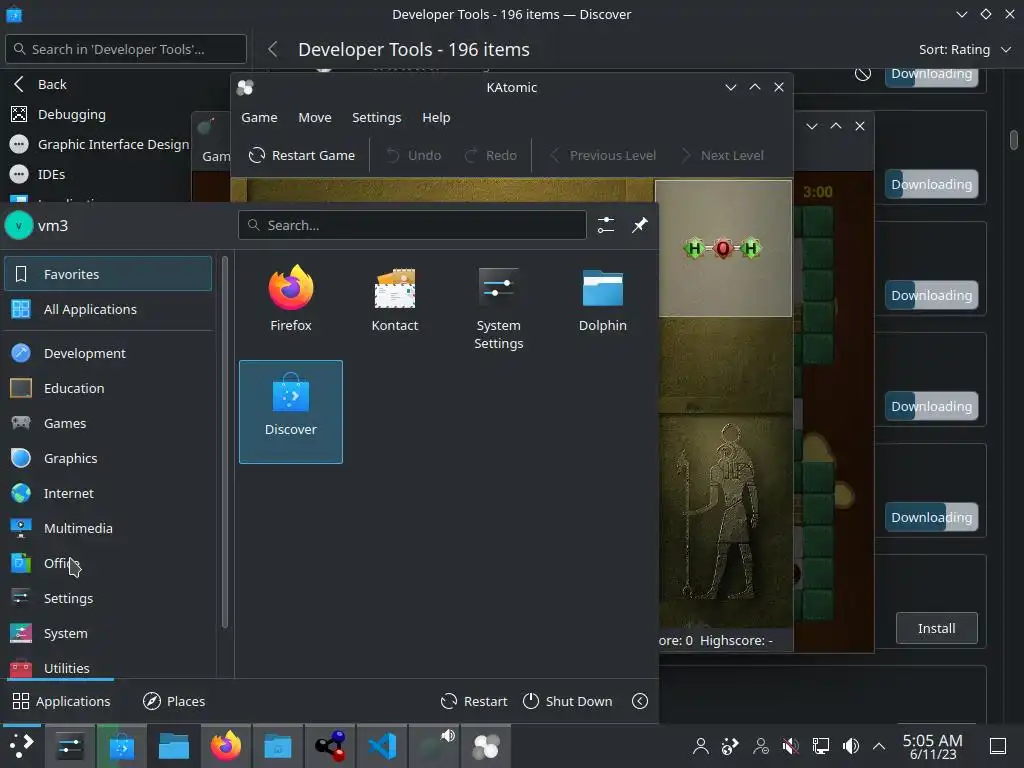Select the Favorites category
The image size is (1024, 768).
(108, 274)
